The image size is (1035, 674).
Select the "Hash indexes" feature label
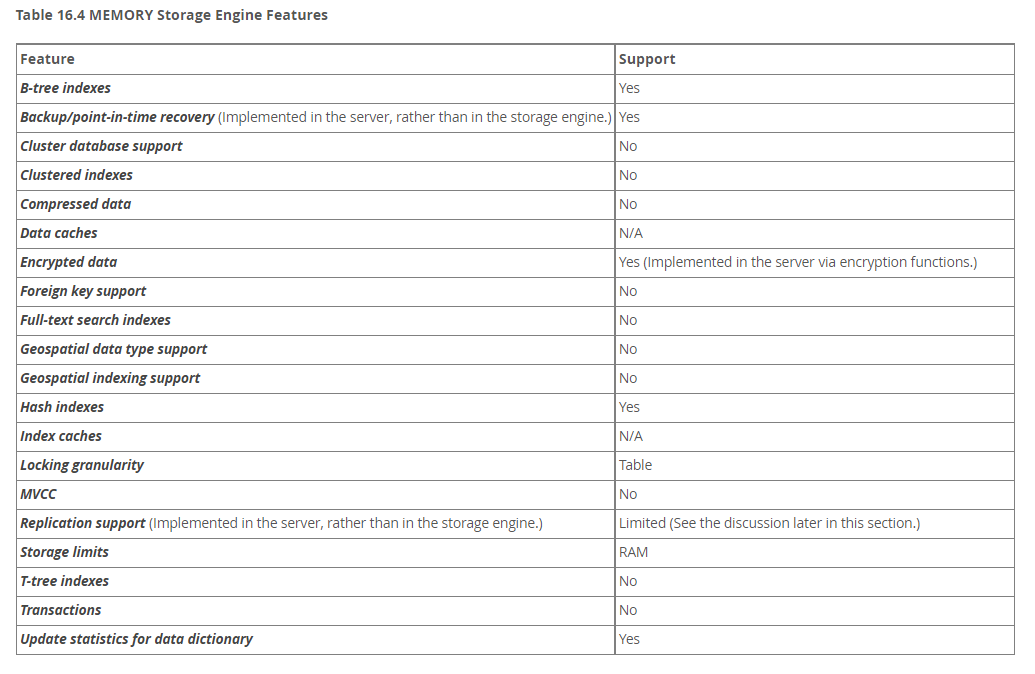62,407
